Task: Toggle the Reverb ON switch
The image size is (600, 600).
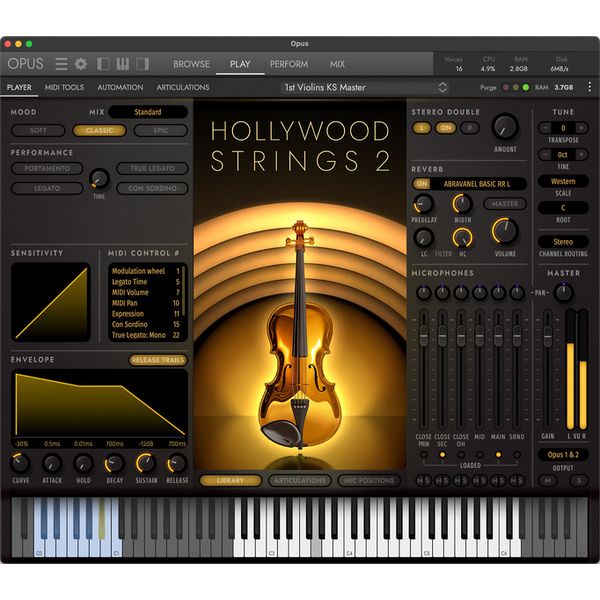Action: tap(422, 184)
